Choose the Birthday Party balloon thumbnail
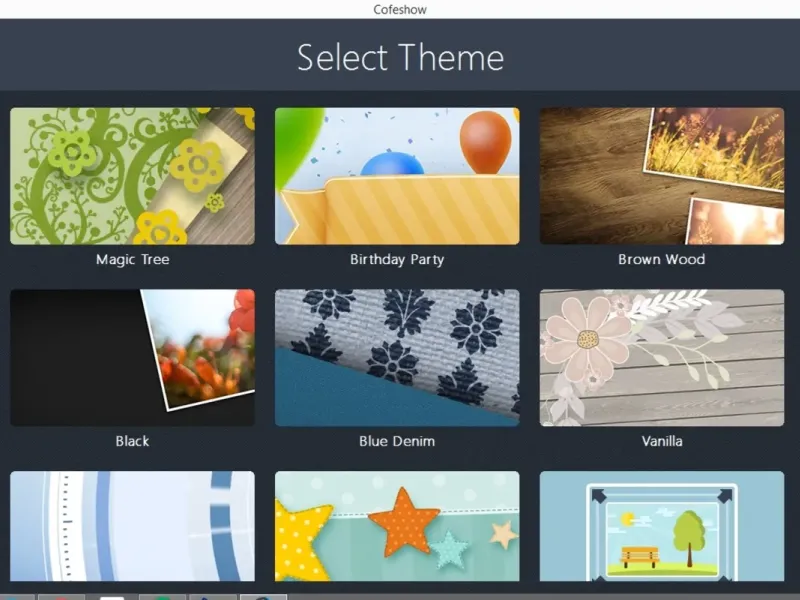Image resolution: width=800 pixels, height=600 pixels. [397, 176]
